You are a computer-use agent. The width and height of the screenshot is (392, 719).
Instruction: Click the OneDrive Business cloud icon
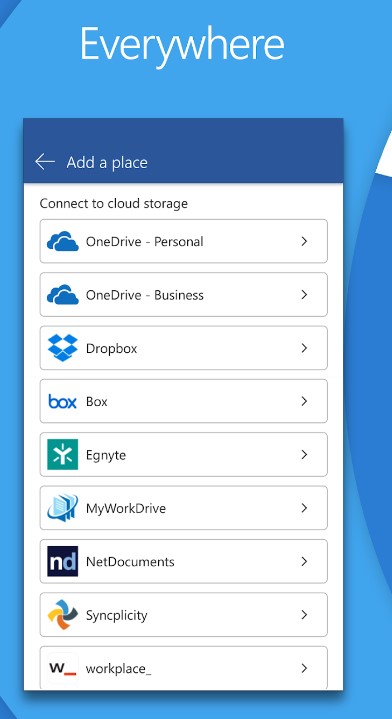coord(63,294)
